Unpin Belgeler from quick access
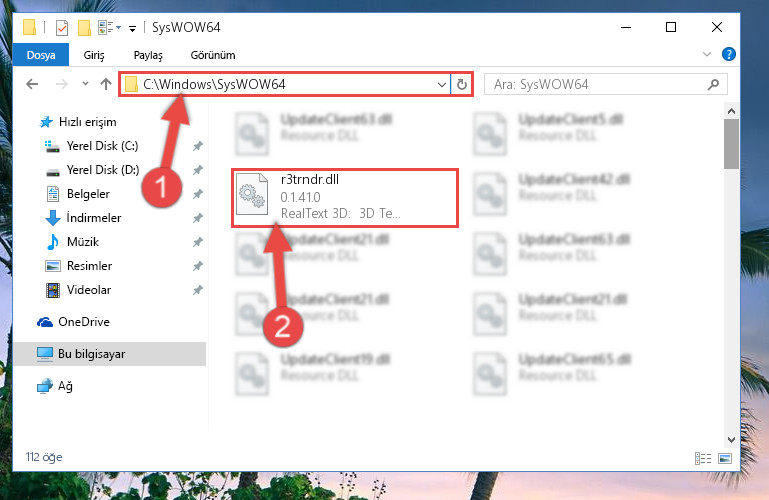Image resolution: width=769 pixels, height=500 pixels. (x=197, y=194)
